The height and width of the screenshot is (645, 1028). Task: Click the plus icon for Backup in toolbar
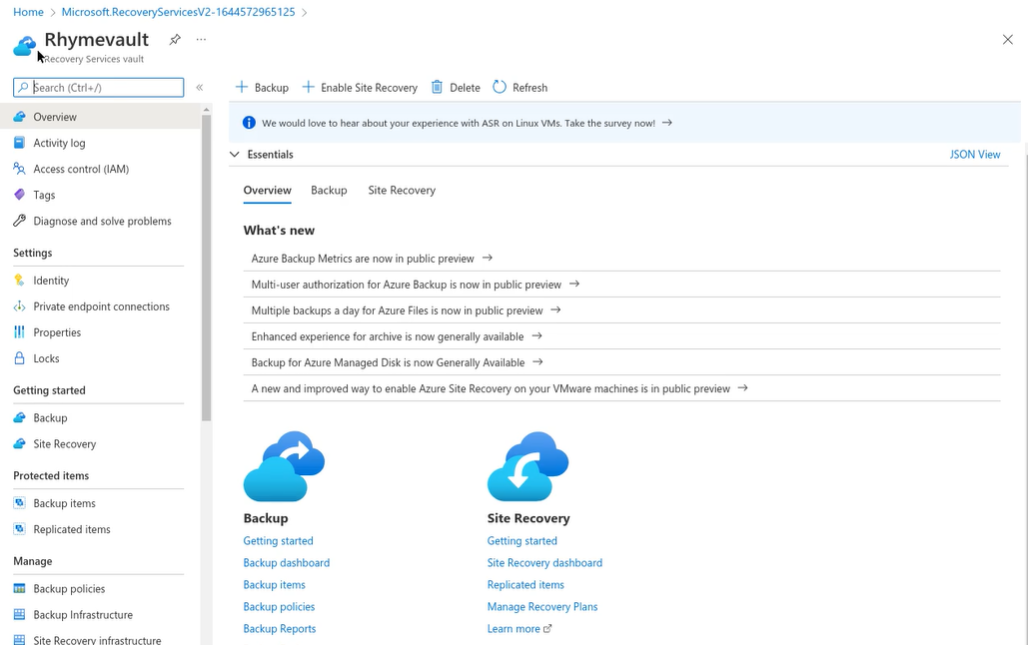(x=241, y=87)
